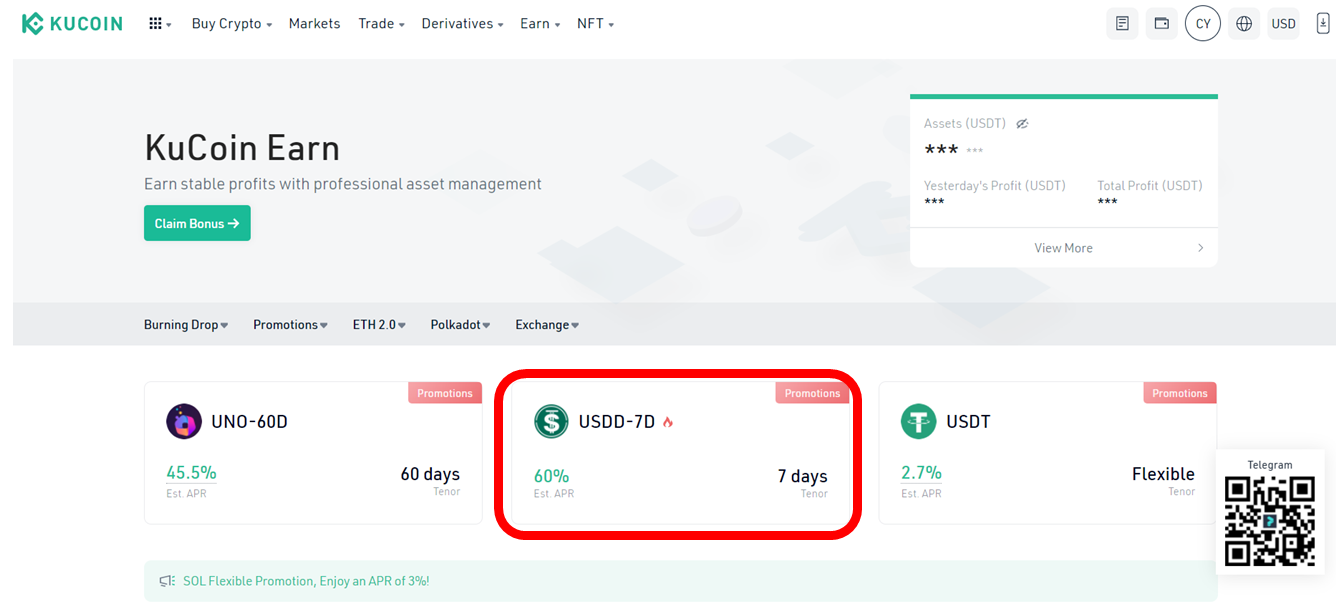Click the 2.7% Est. APR value

[921, 473]
